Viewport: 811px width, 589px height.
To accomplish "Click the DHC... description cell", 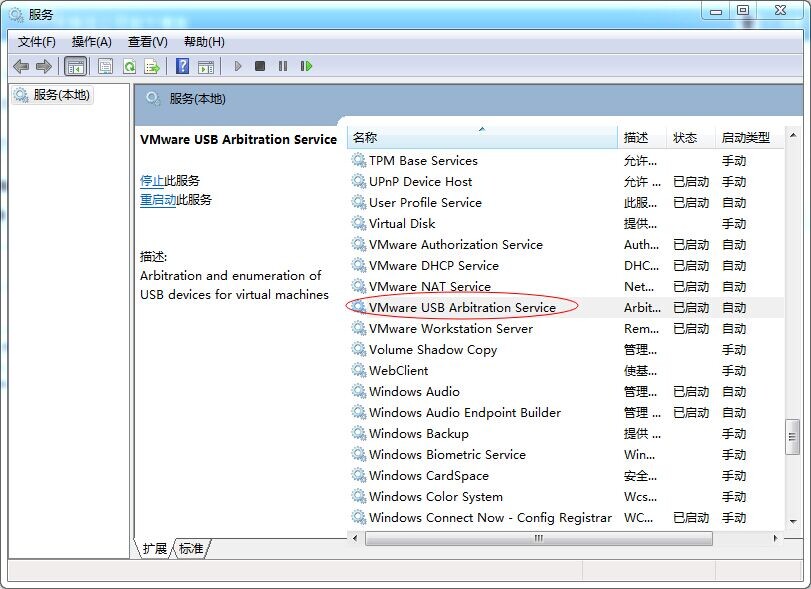I will pos(641,266).
